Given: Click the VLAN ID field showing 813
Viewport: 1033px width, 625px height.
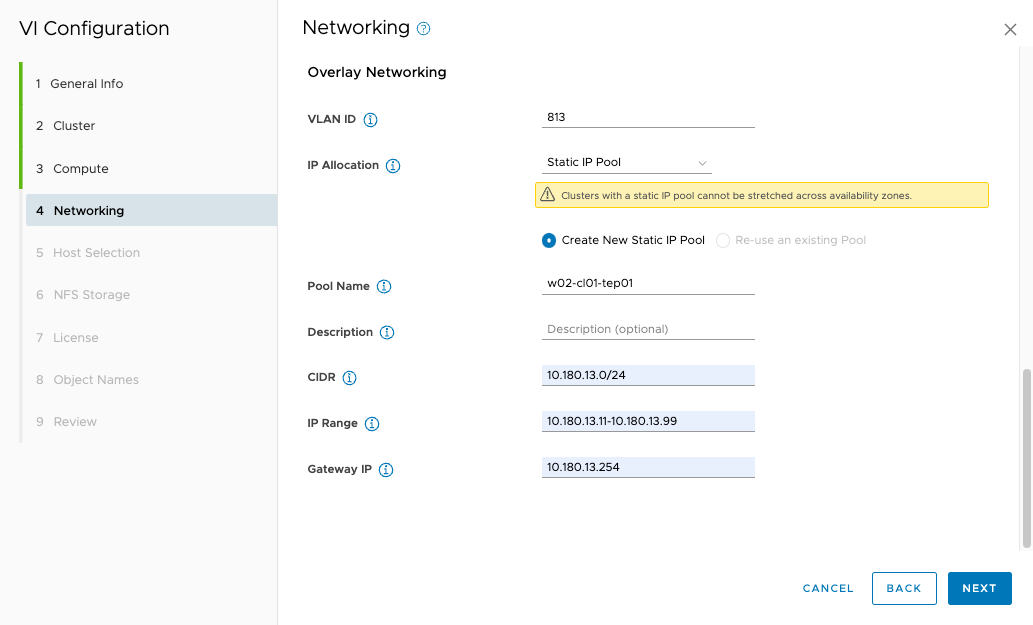Looking at the screenshot, I should point(648,117).
